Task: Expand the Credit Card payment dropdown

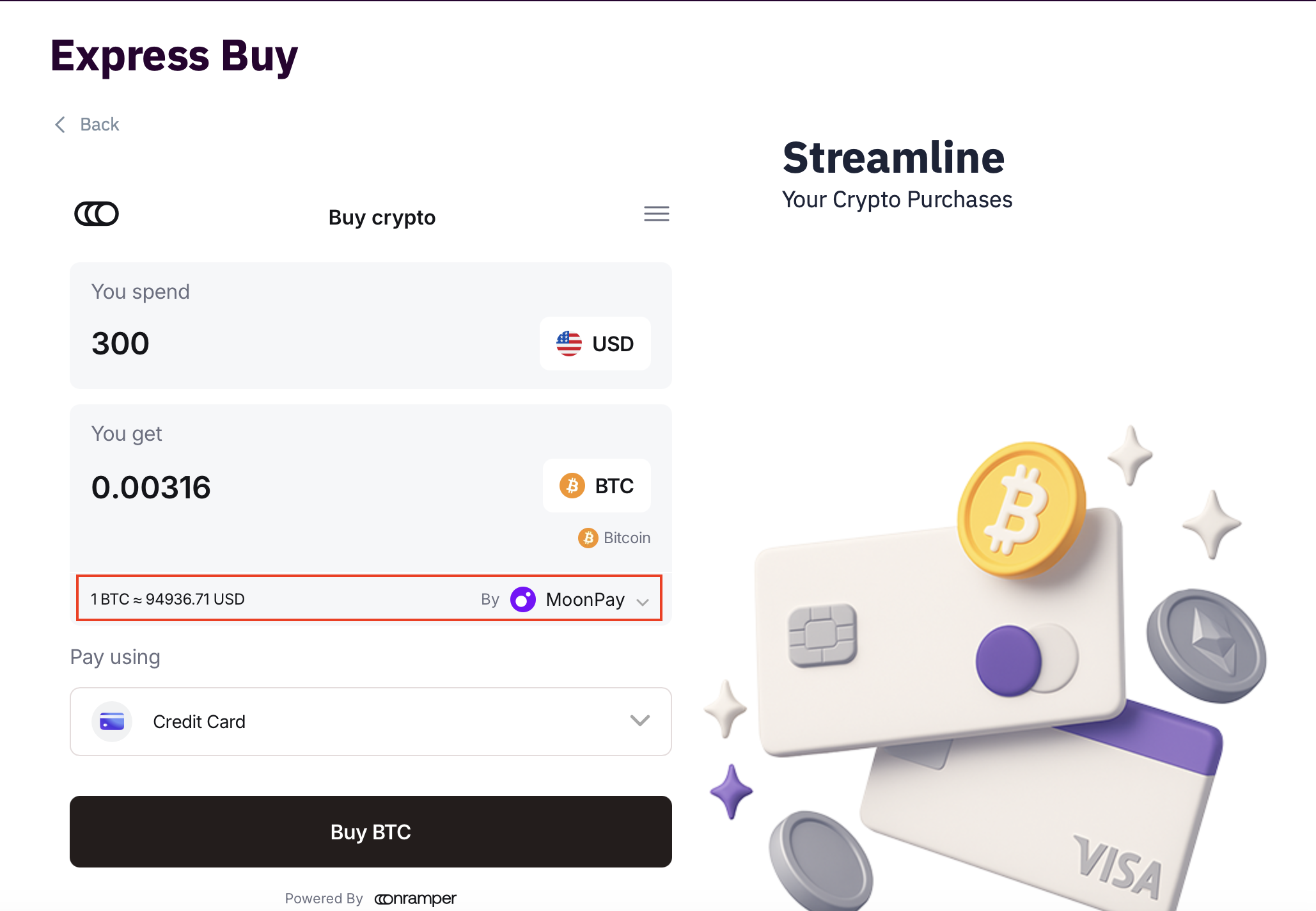Action: pos(639,721)
